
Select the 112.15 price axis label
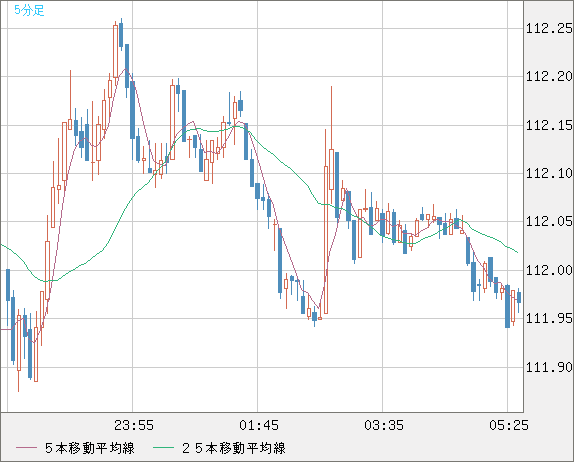coord(549,126)
